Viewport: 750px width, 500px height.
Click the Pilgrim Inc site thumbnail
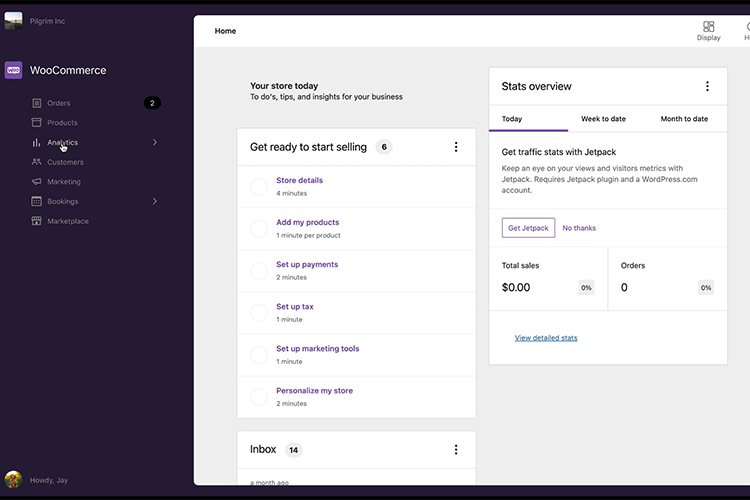point(14,21)
